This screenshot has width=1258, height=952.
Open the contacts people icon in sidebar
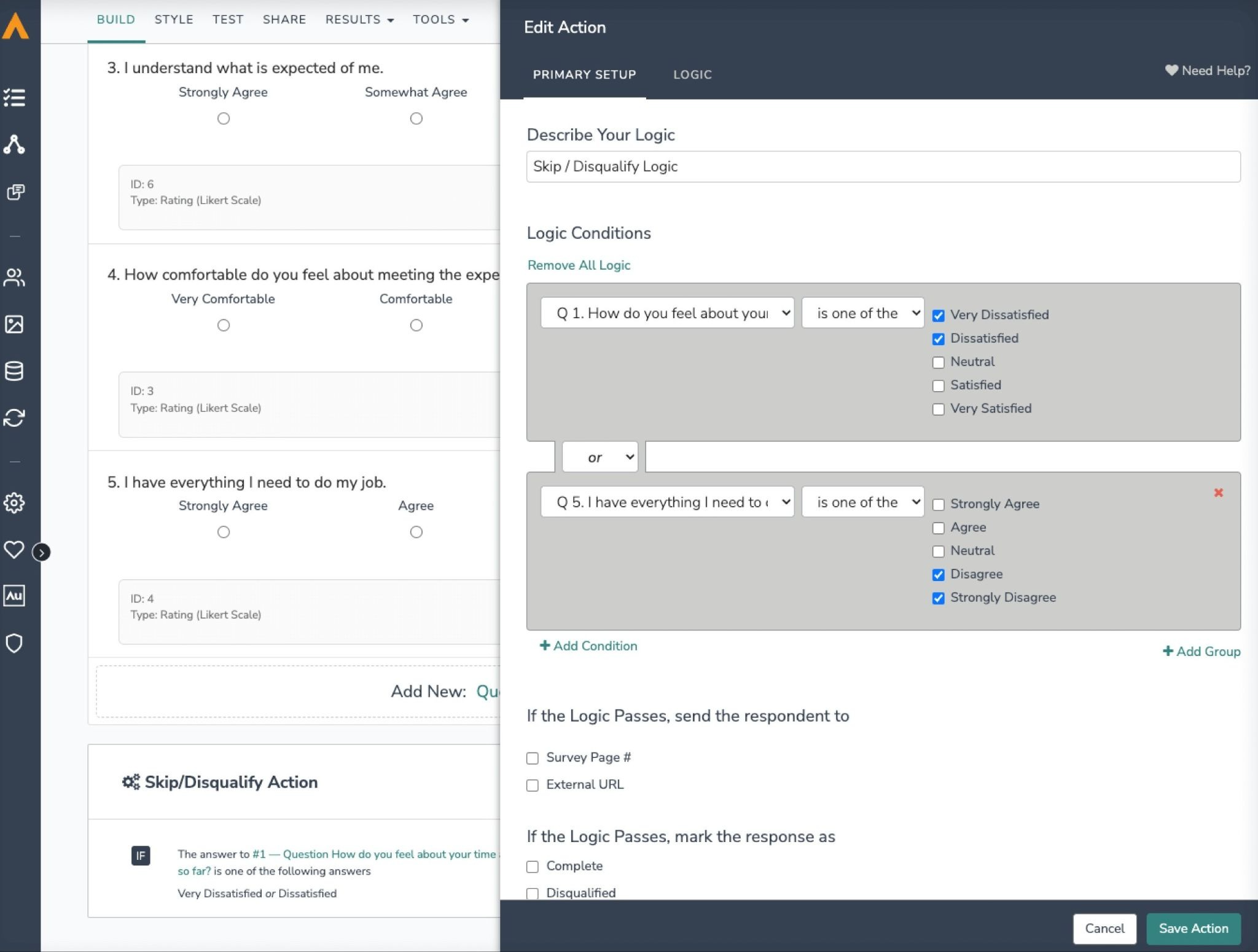point(14,277)
